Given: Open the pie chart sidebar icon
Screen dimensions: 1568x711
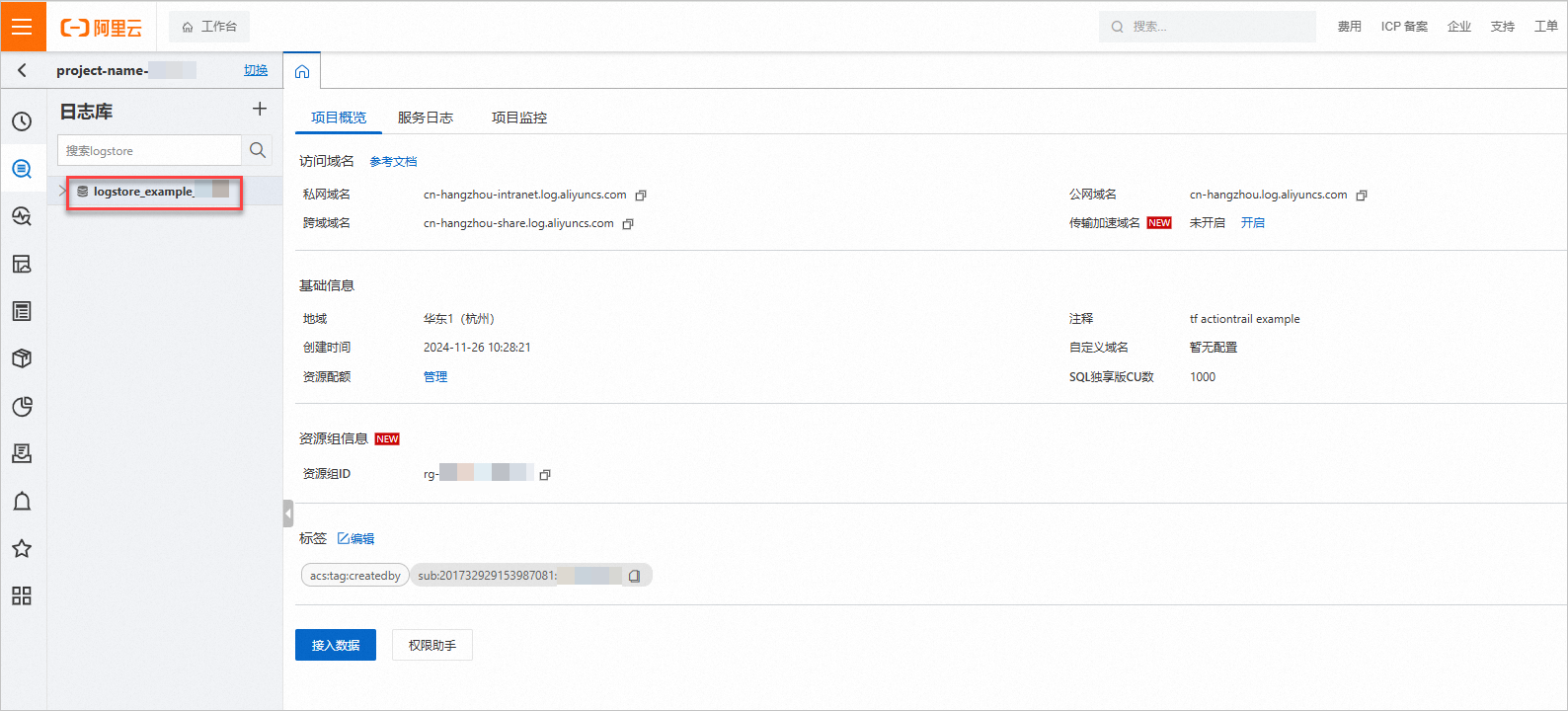Looking at the screenshot, I should coord(22,406).
